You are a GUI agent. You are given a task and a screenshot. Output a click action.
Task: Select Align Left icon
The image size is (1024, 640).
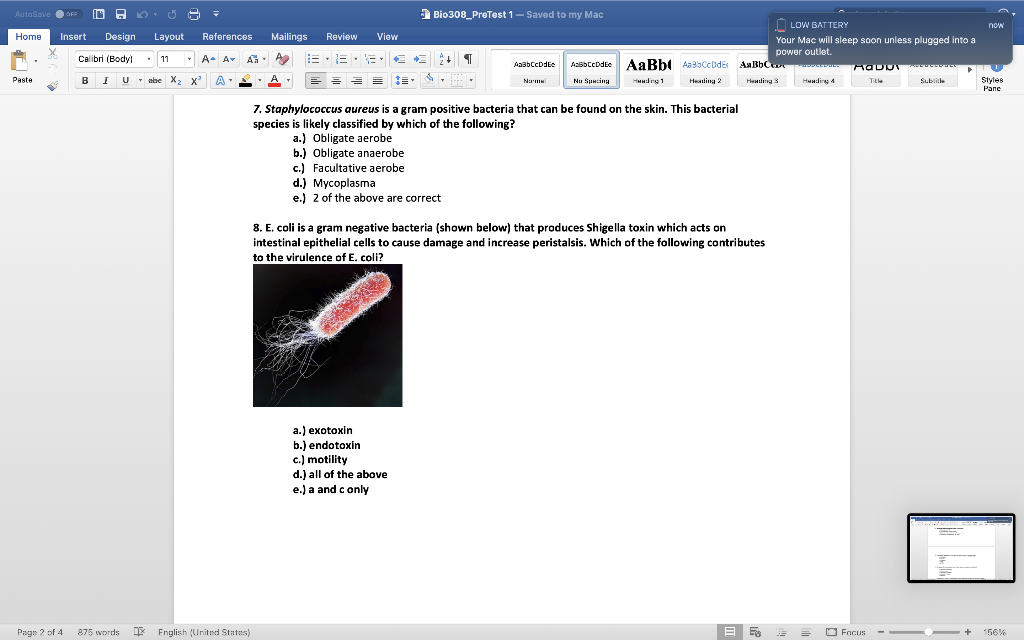pos(315,80)
